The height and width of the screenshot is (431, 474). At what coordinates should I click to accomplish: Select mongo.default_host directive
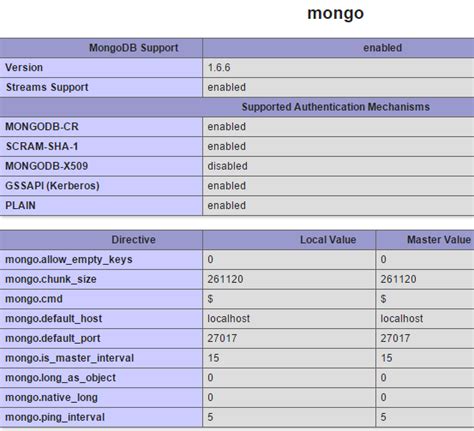pyautogui.click(x=53, y=319)
